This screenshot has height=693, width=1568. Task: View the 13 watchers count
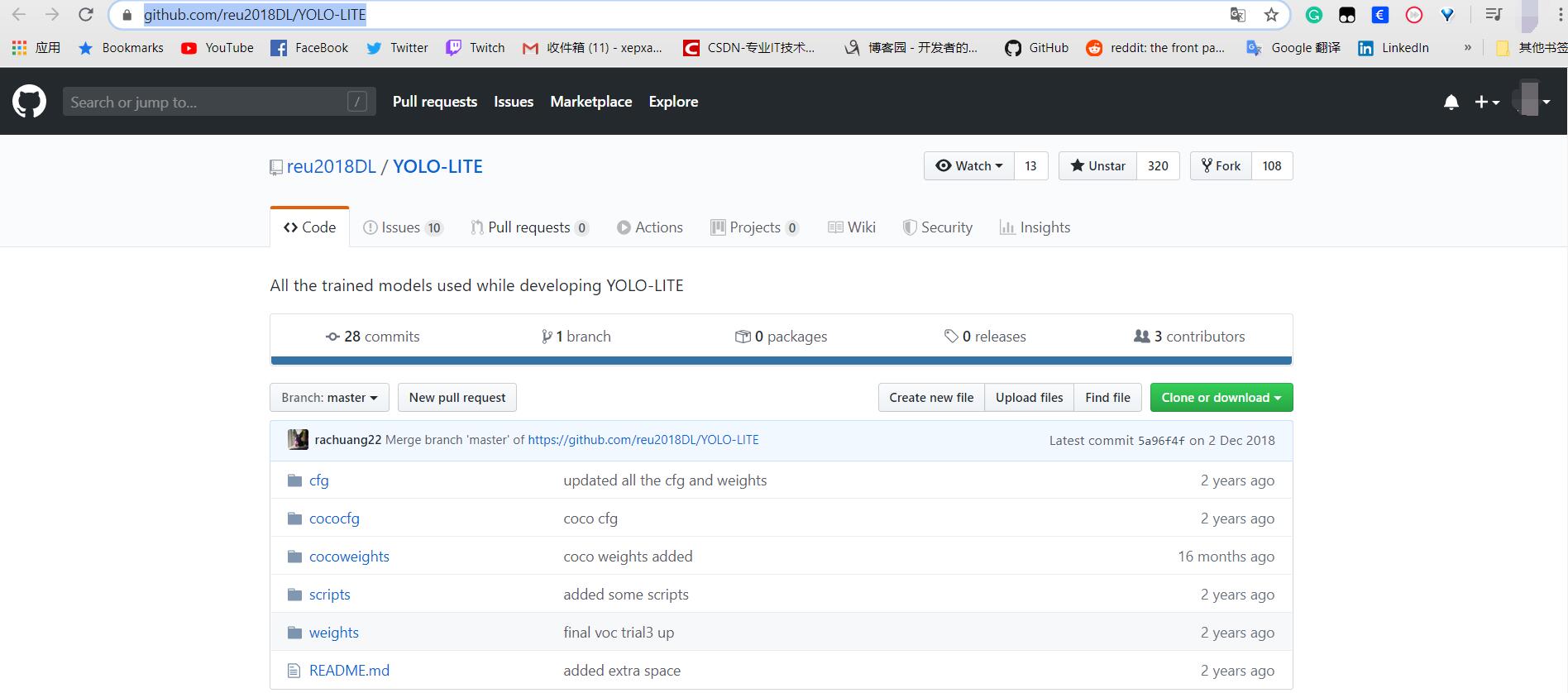click(1030, 165)
